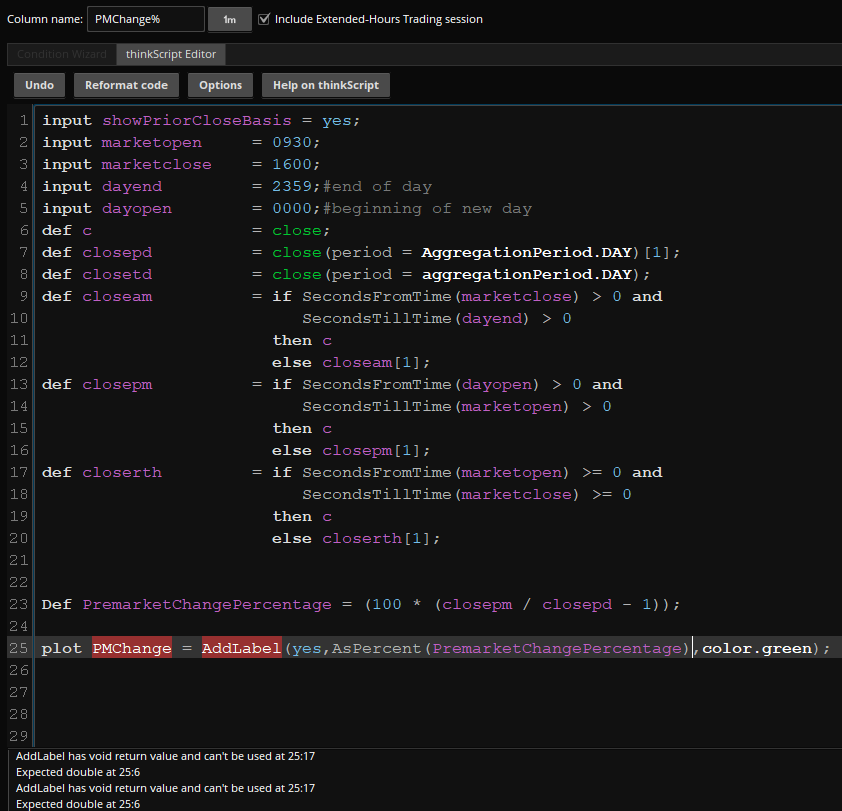
Task: Click line number 1 in the gutter
Action: [x=22, y=120]
